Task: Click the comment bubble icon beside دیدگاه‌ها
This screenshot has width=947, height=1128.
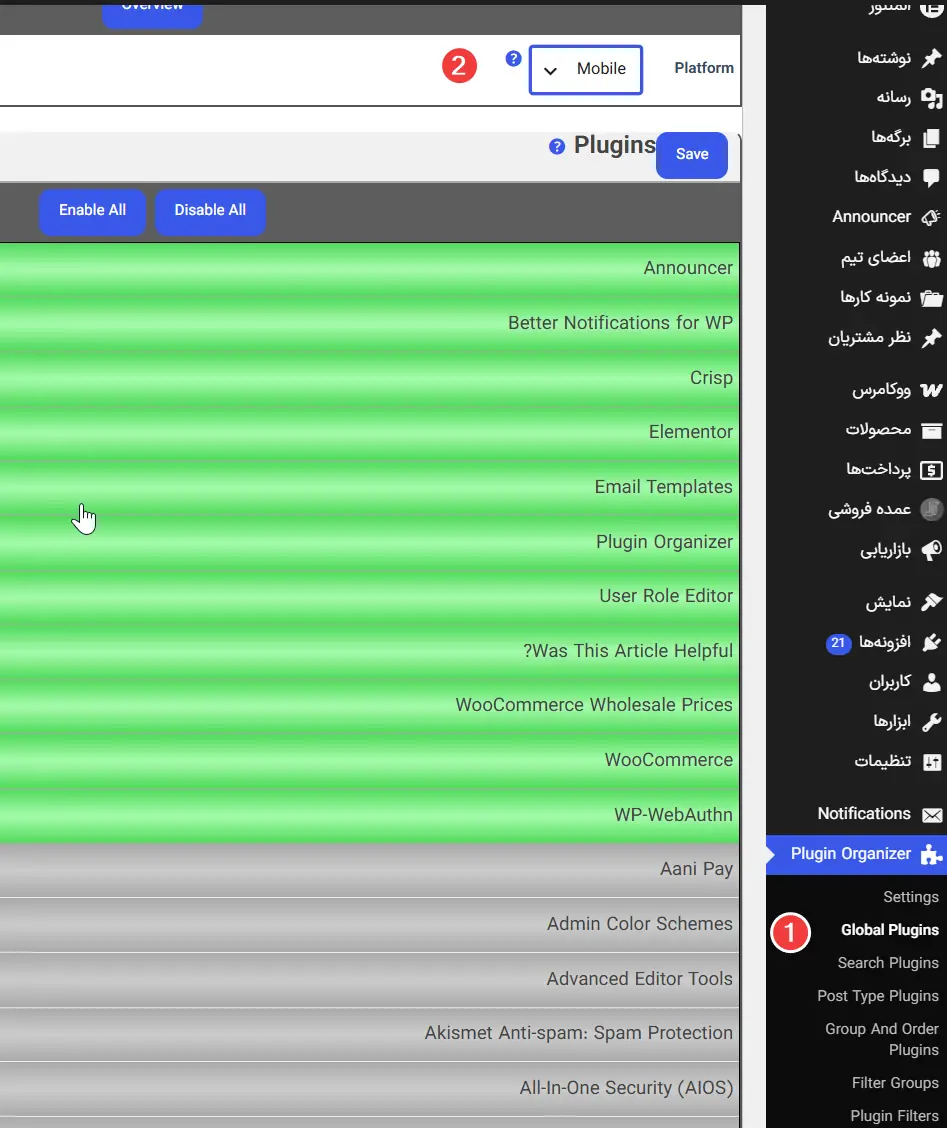Action: [931, 178]
